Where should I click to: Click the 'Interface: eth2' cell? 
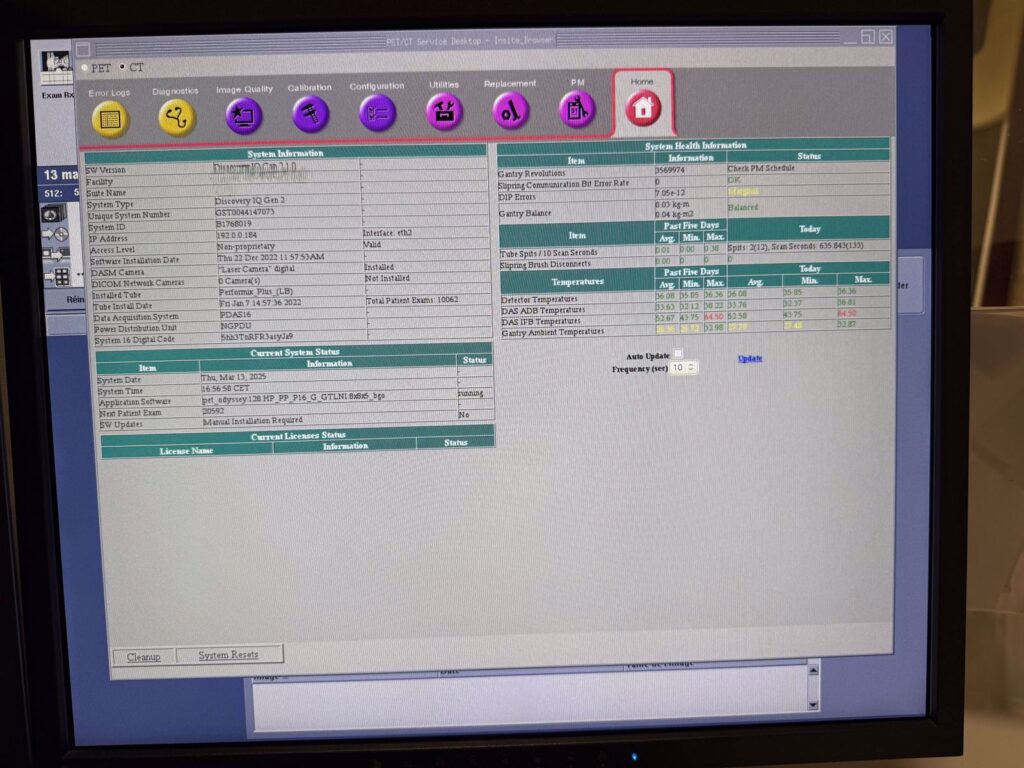387,232
